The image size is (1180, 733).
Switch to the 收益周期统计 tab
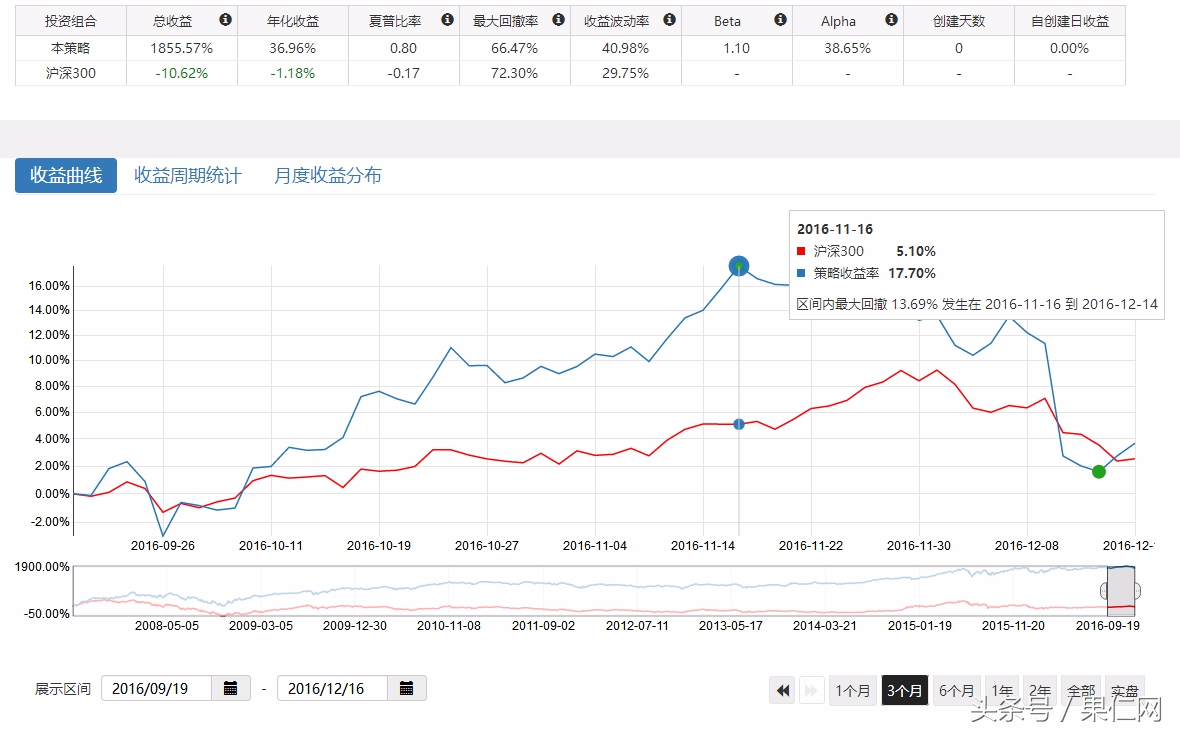pos(186,175)
